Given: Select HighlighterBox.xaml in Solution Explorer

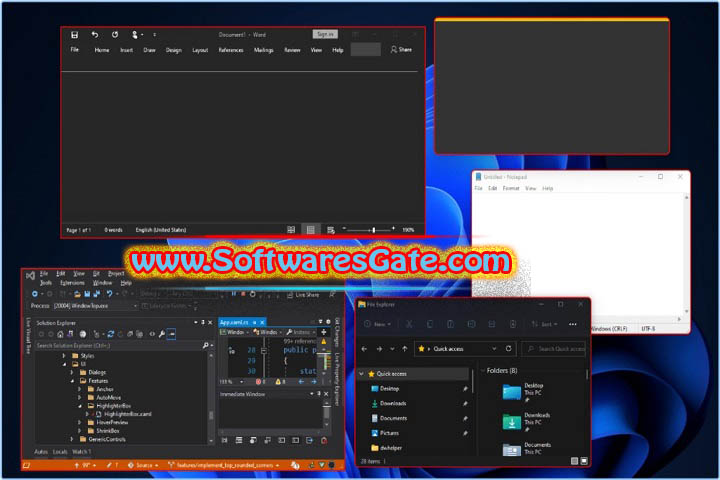Looking at the screenshot, I should click(128, 414).
